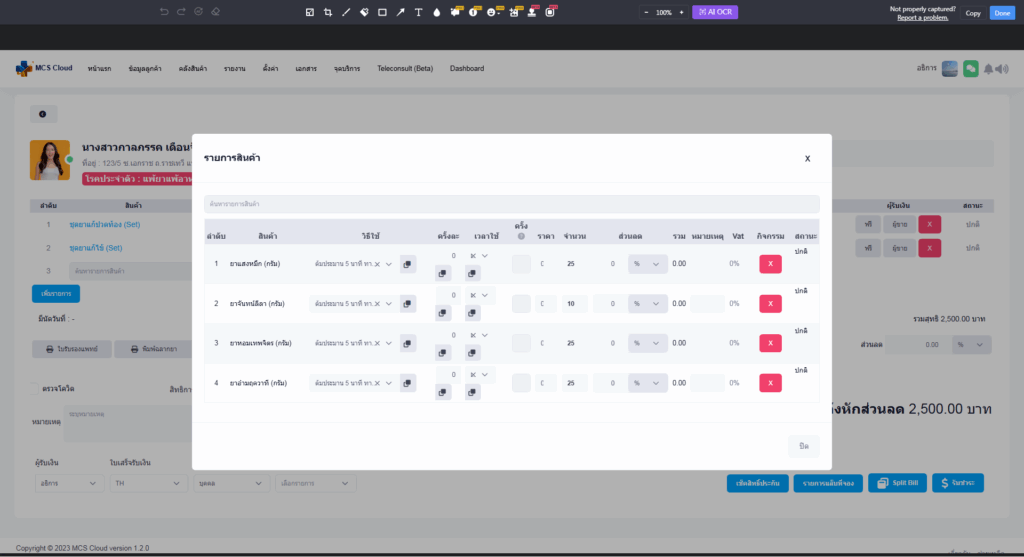1024x557 pixels.
Task: Click the AI OCR button
Action: (x=715, y=12)
